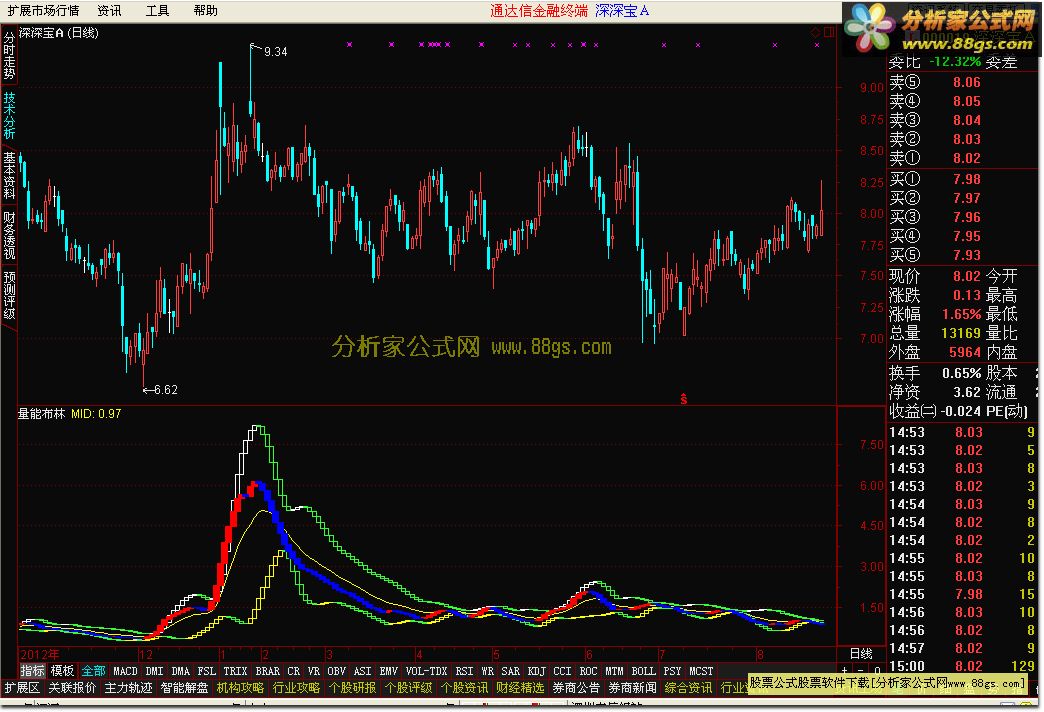
Task: Click the 量能布林 indicator title
Action: point(41,414)
